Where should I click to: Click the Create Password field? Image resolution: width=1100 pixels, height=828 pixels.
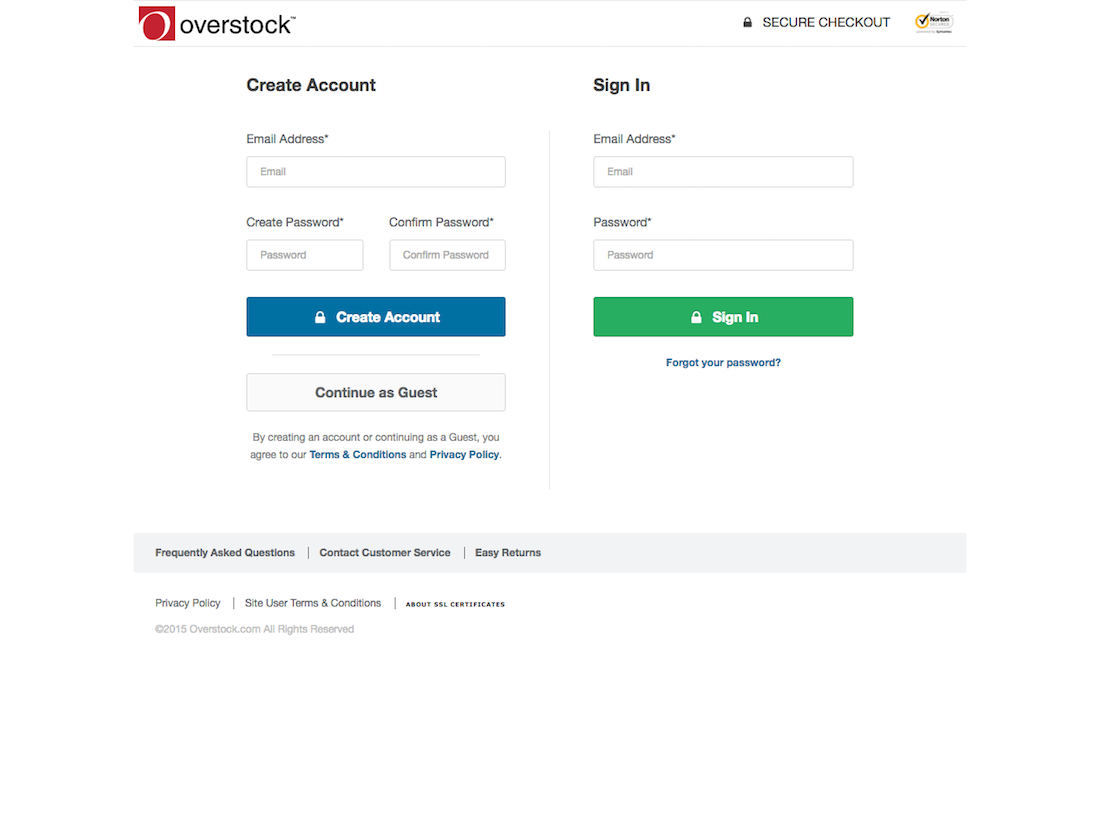(x=304, y=255)
